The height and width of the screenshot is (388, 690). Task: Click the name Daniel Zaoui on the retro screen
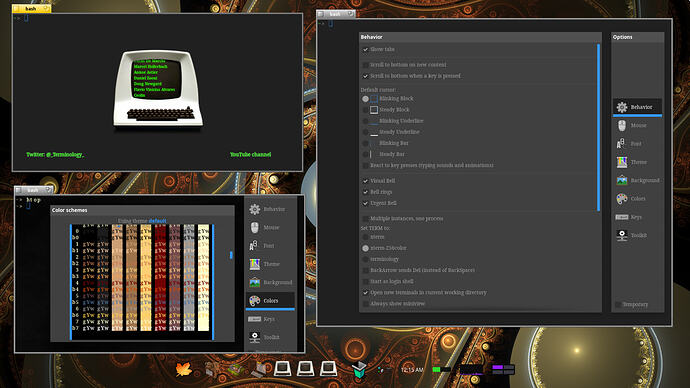[146, 78]
